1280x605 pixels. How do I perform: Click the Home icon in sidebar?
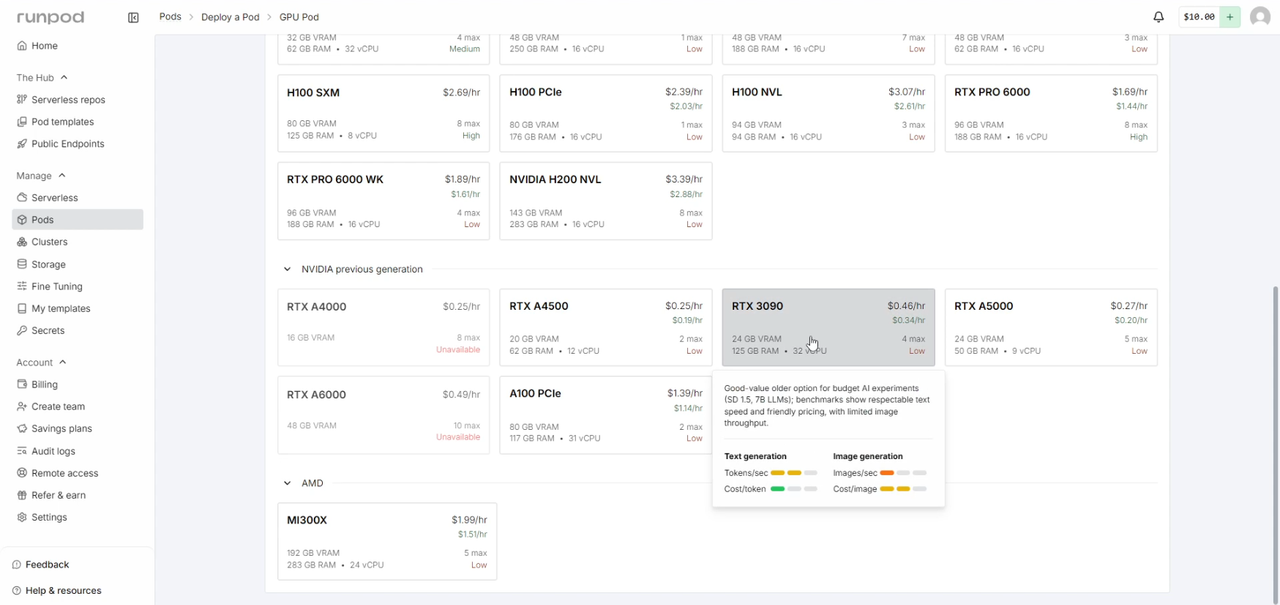22,46
